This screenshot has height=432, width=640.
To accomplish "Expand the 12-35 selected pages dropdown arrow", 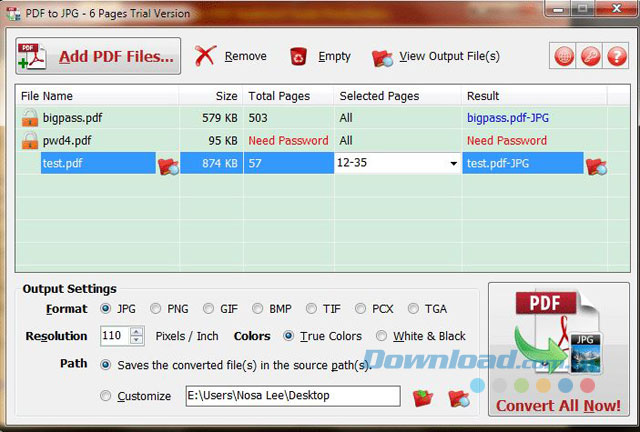I will pyautogui.click(x=453, y=163).
